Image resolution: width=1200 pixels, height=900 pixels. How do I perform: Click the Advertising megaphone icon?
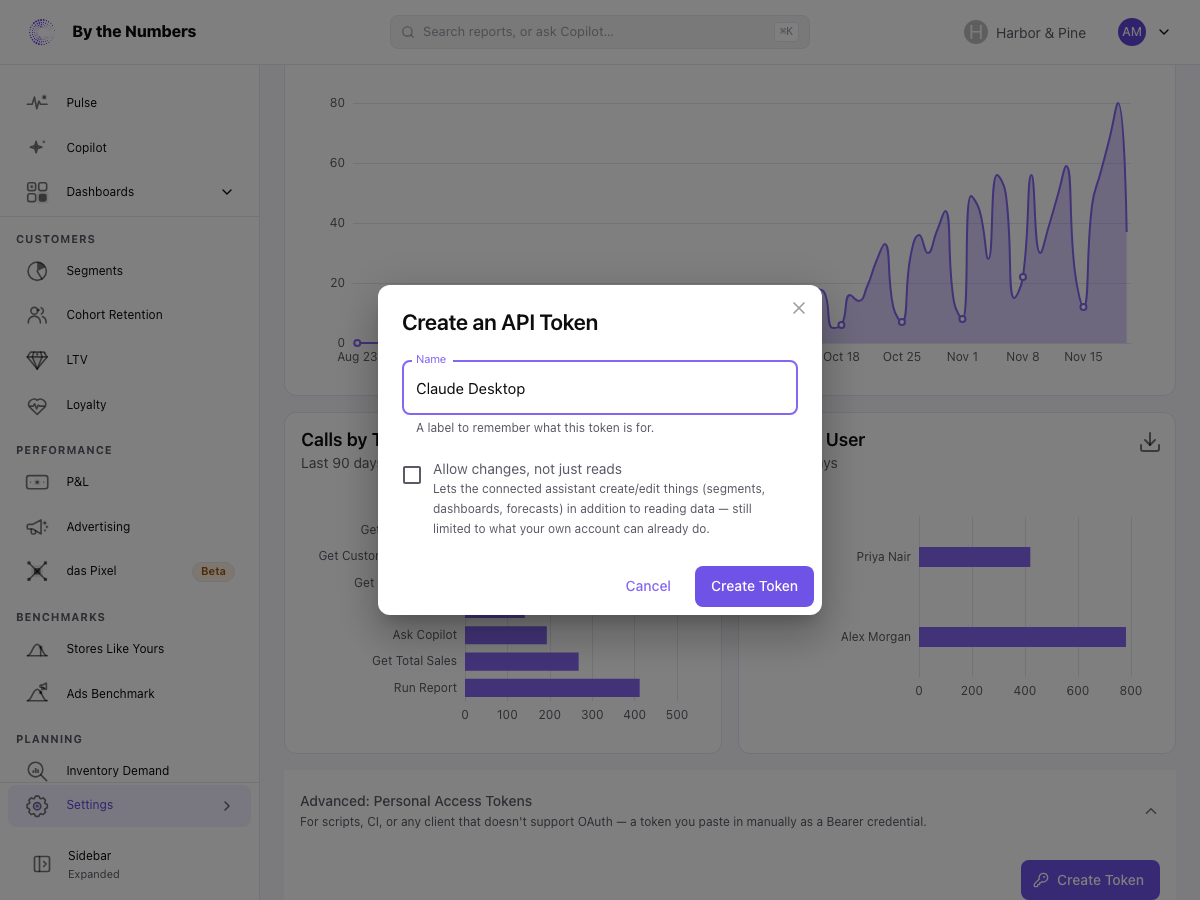tap(37, 527)
